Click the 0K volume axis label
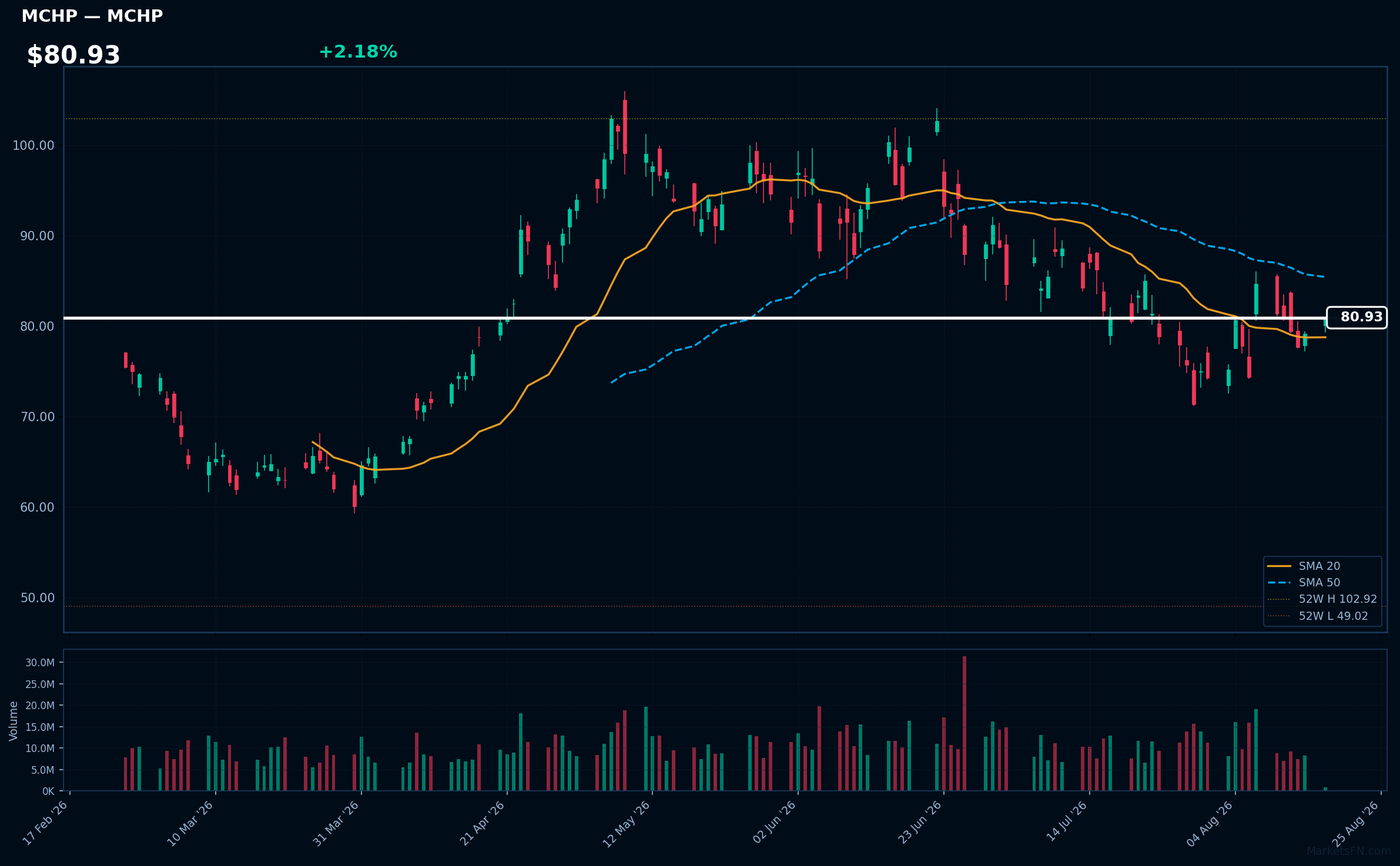 coord(48,791)
